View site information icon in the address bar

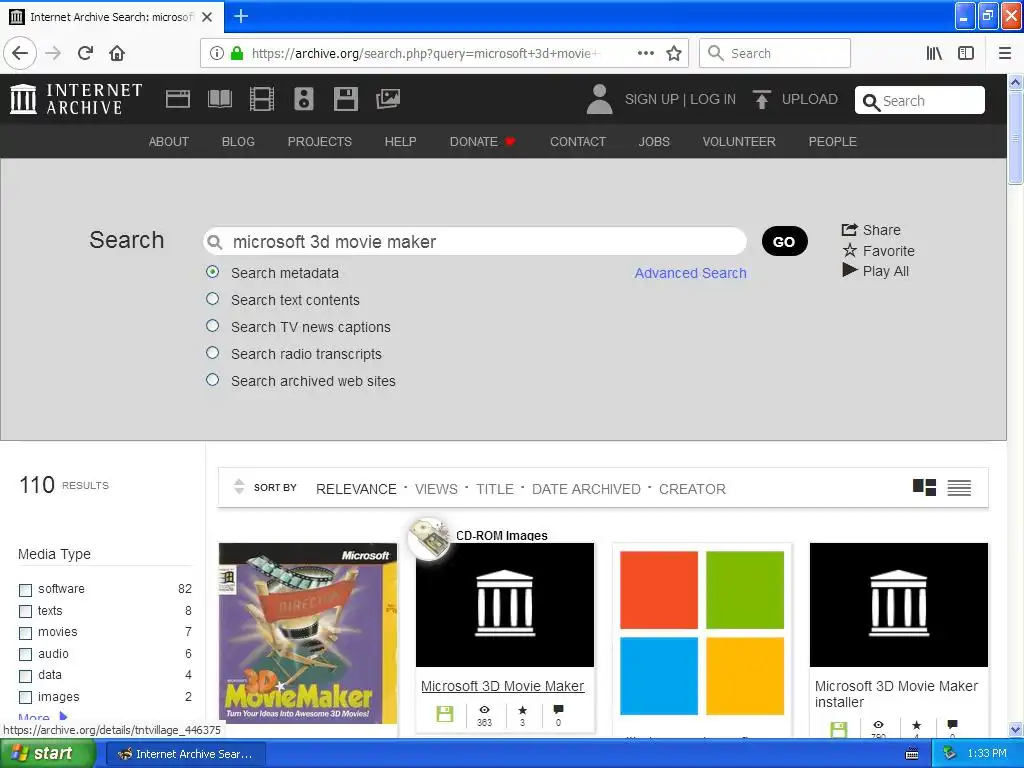(x=217, y=54)
